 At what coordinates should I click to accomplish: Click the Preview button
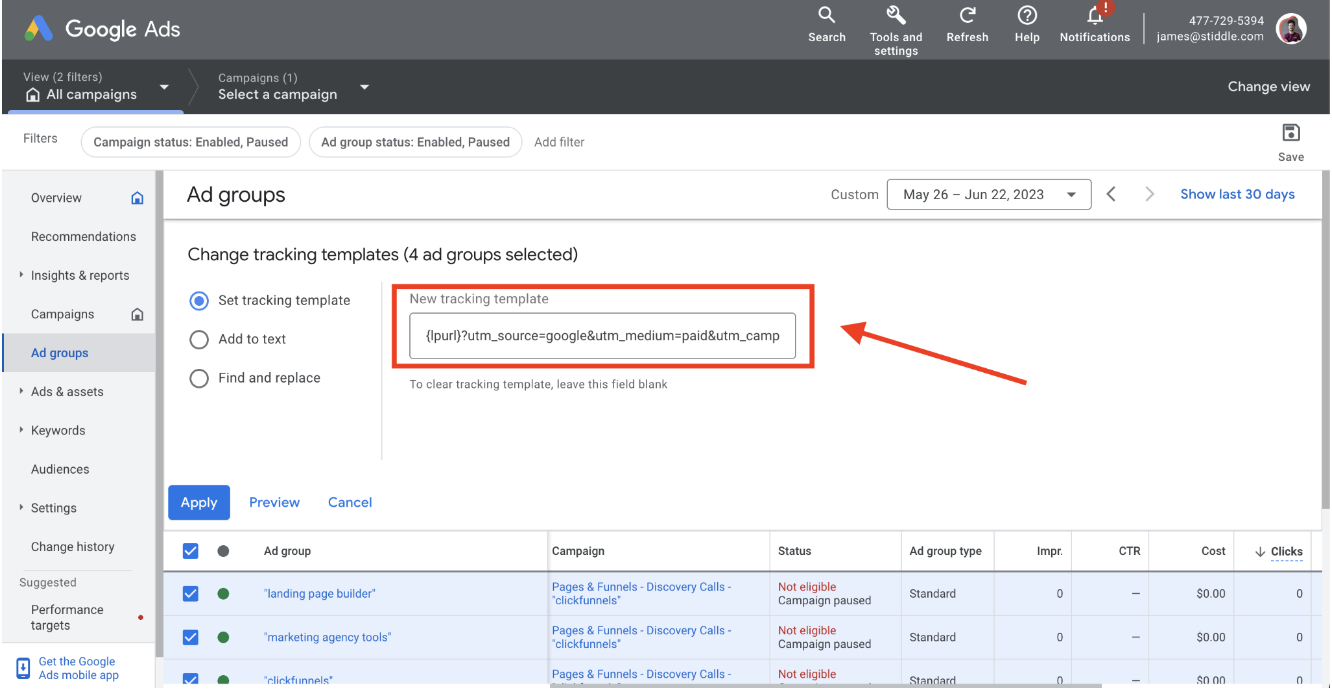tap(274, 502)
